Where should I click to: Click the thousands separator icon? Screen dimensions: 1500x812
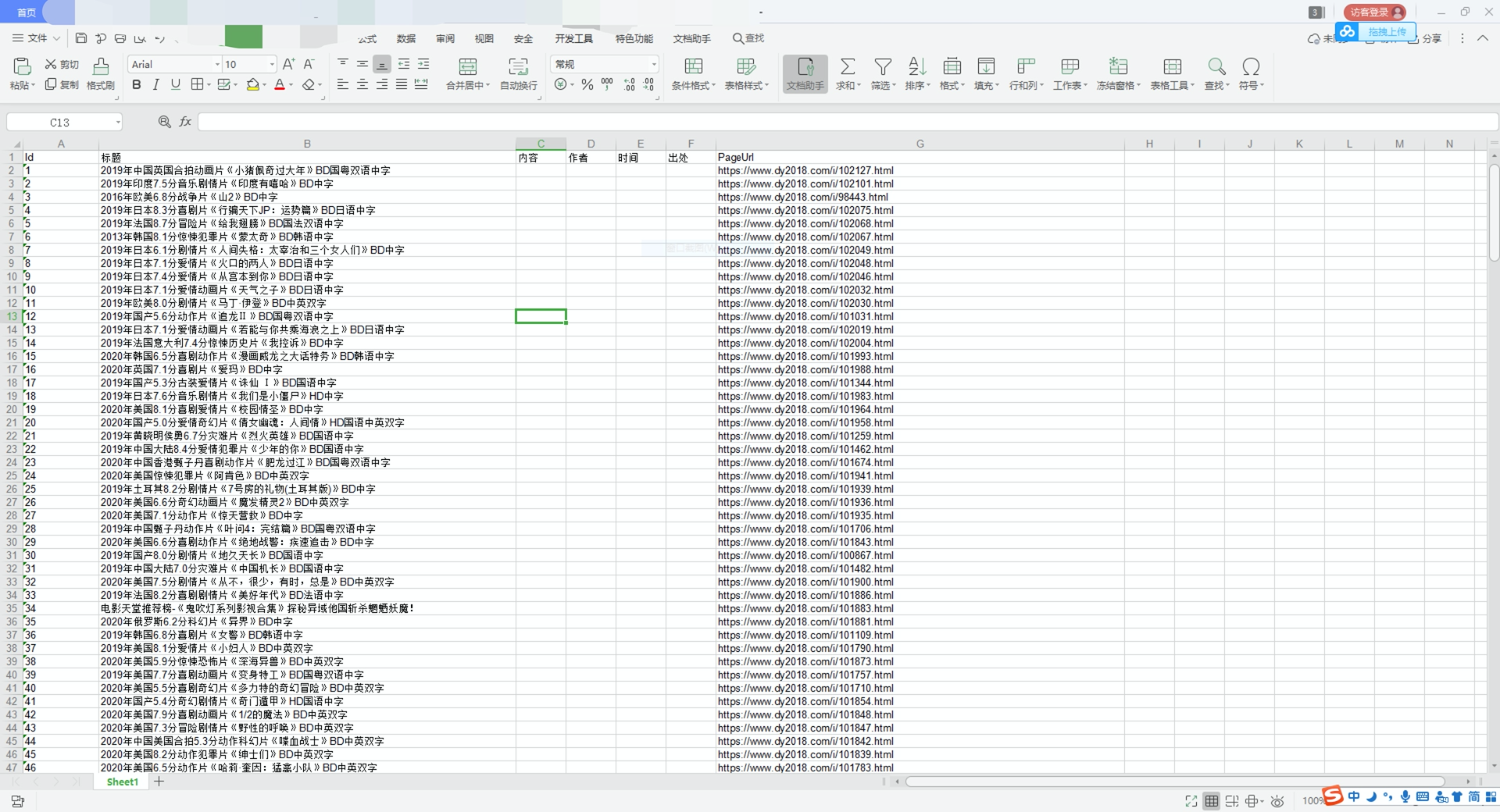[x=607, y=84]
